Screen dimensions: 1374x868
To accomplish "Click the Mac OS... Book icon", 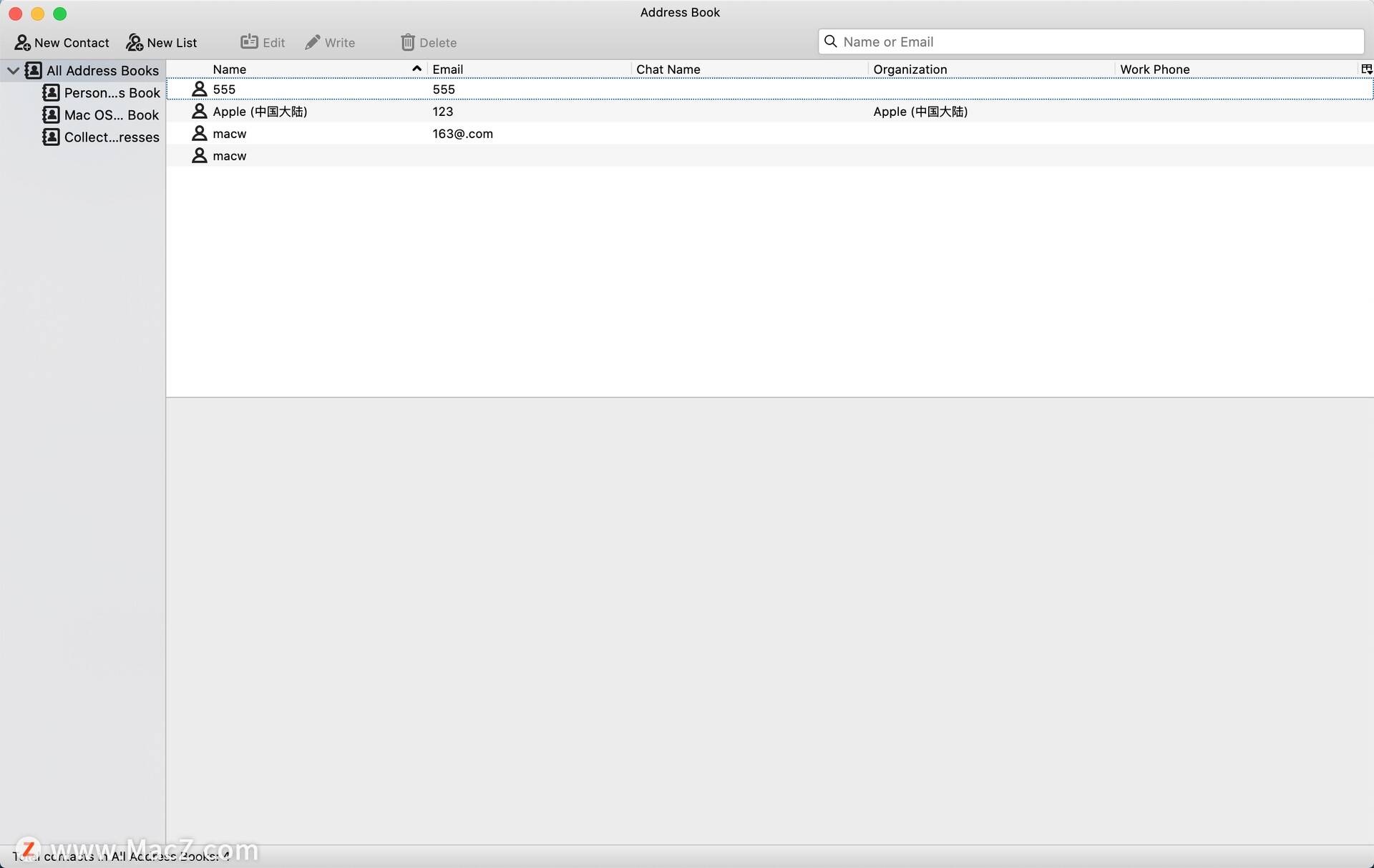I will pyautogui.click(x=51, y=114).
